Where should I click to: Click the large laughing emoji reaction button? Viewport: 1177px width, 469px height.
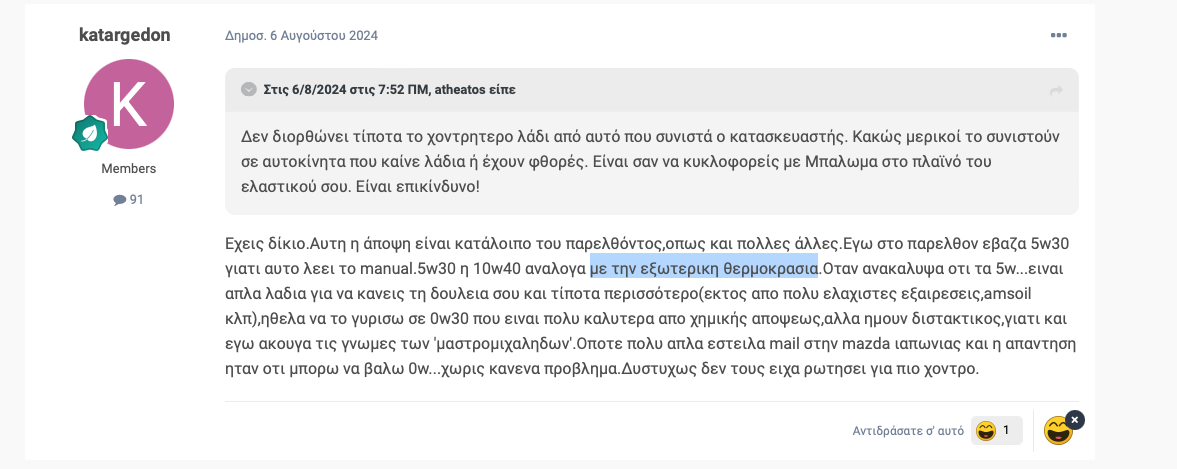[1058, 431]
